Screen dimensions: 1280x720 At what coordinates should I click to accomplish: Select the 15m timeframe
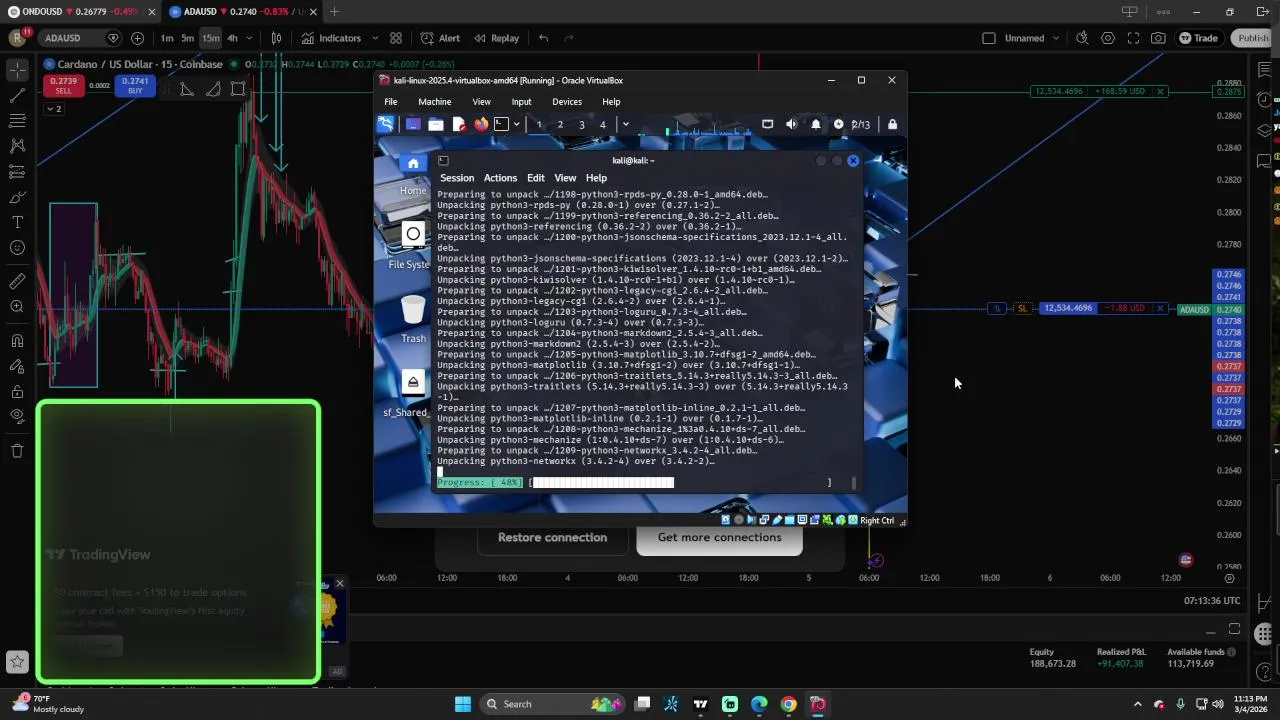[x=211, y=38]
